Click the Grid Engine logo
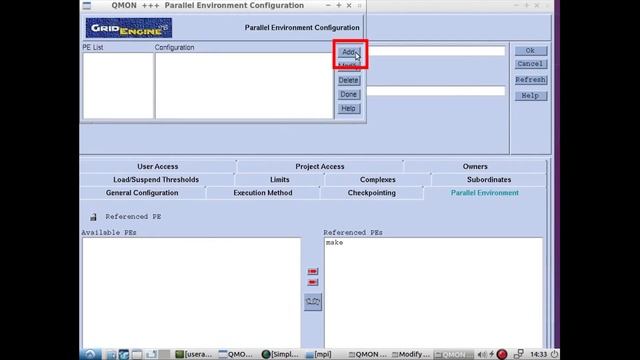The height and width of the screenshot is (360, 640). click(129, 28)
